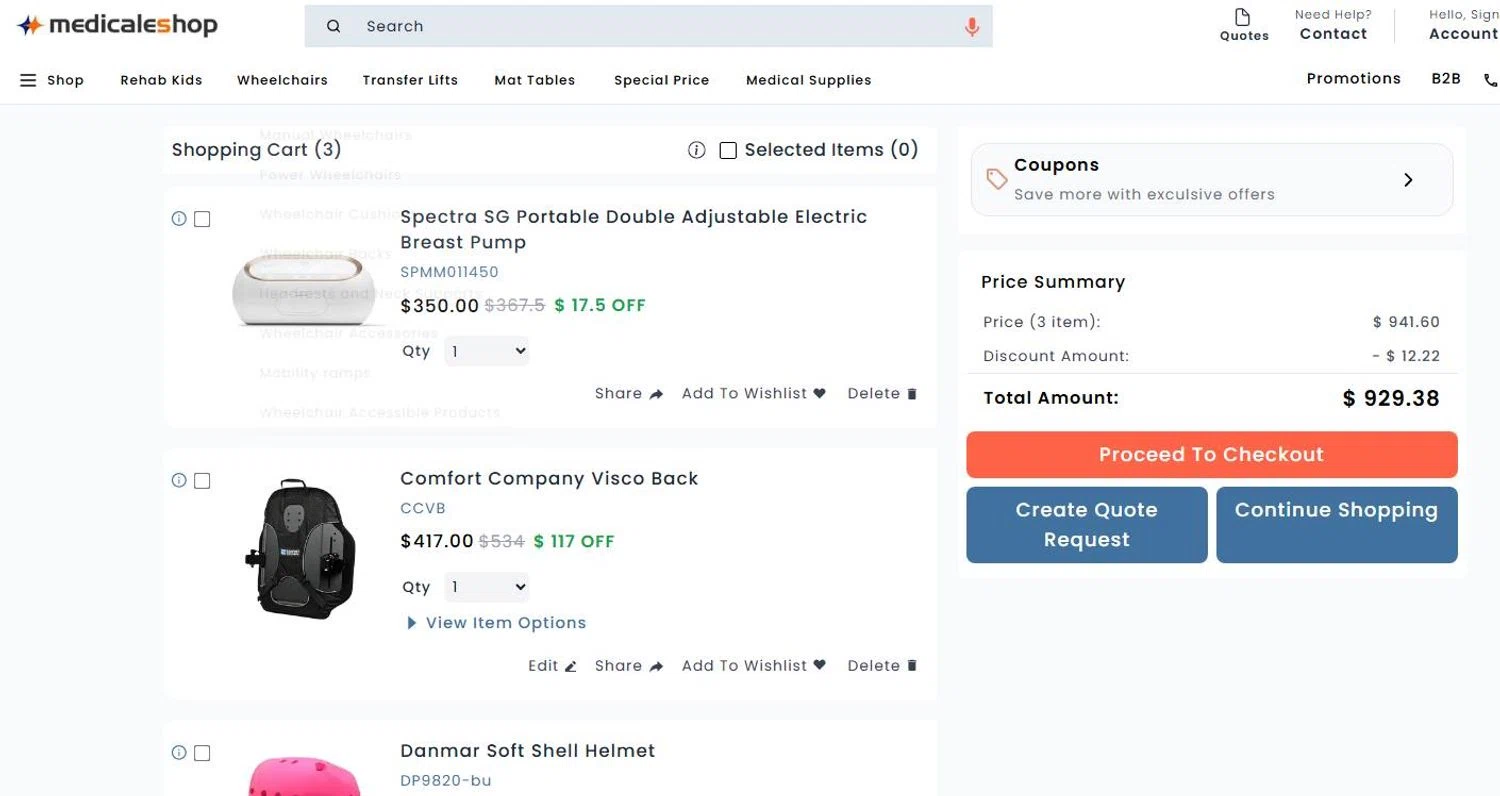Image resolution: width=1500 pixels, height=796 pixels.
Task: Open Rehab Kids menu
Action: [161, 80]
